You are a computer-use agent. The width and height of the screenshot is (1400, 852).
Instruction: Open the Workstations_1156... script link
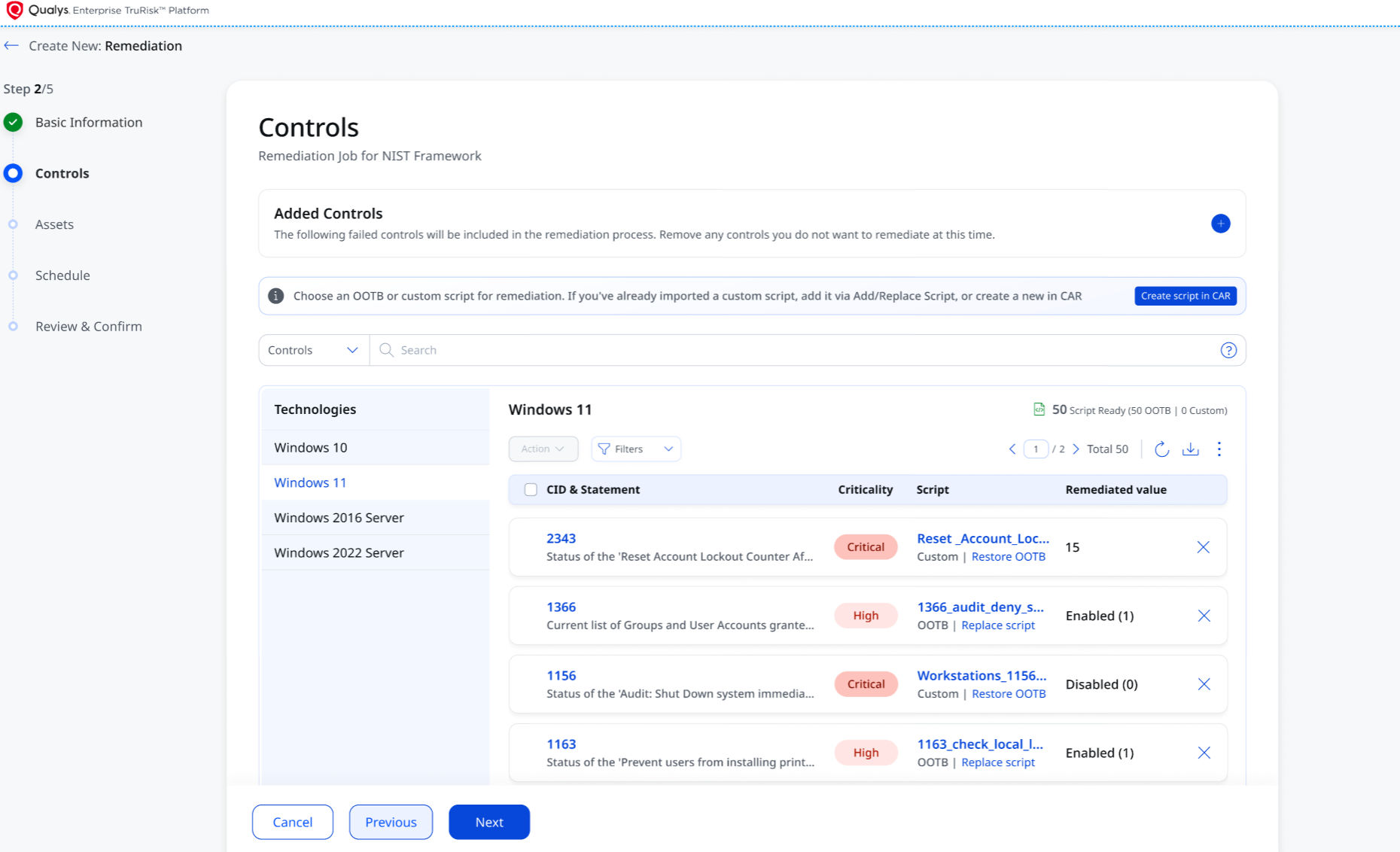pyautogui.click(x=982, y=675)
